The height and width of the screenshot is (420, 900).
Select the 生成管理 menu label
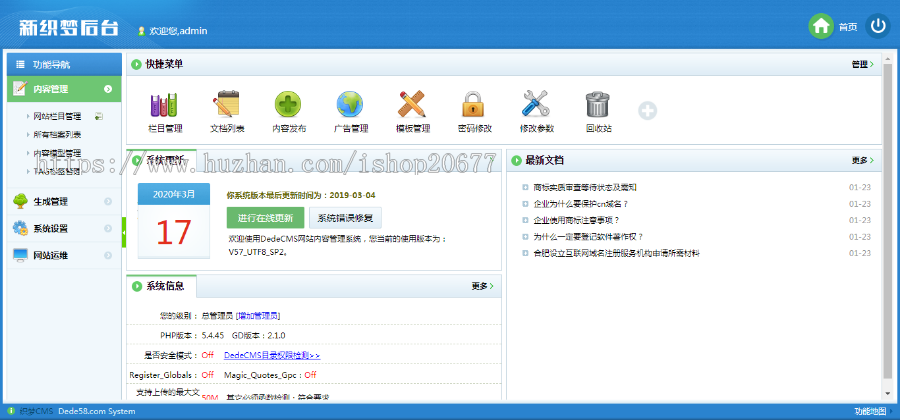click(x=51, y=201)
